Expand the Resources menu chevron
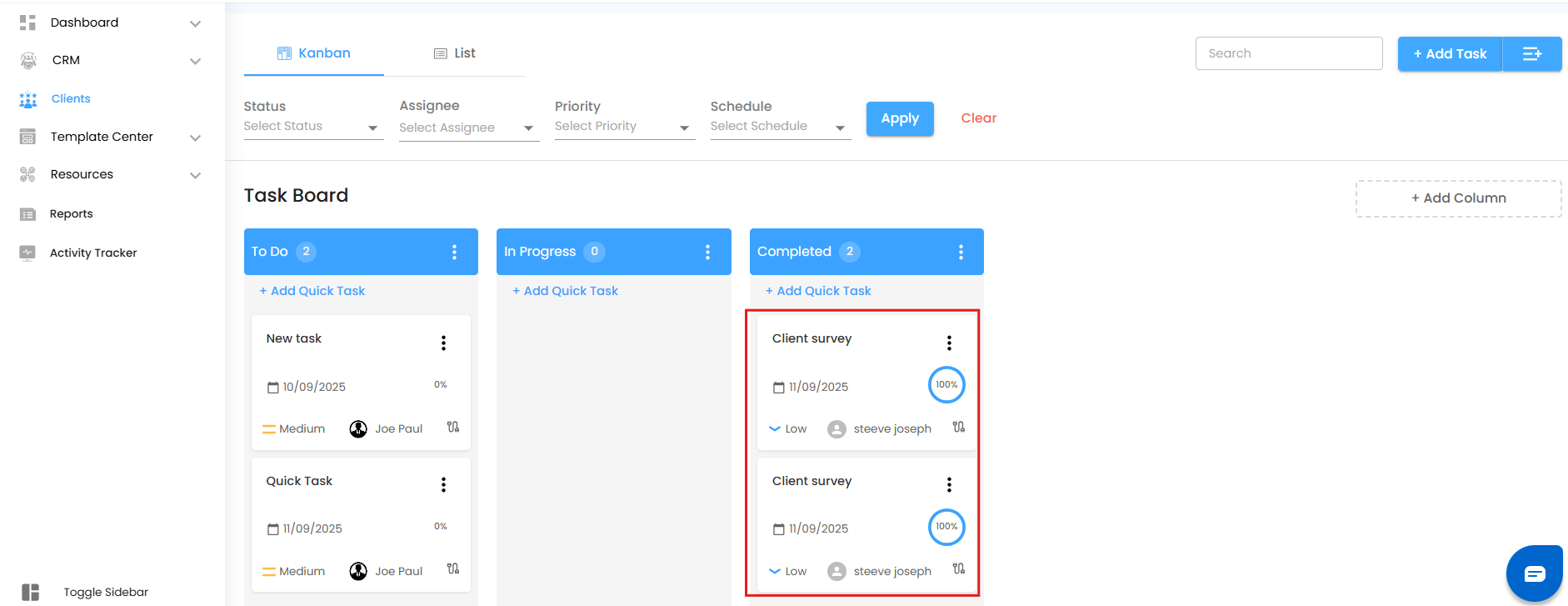The image size is (1568, 606). tap(195, 175)
